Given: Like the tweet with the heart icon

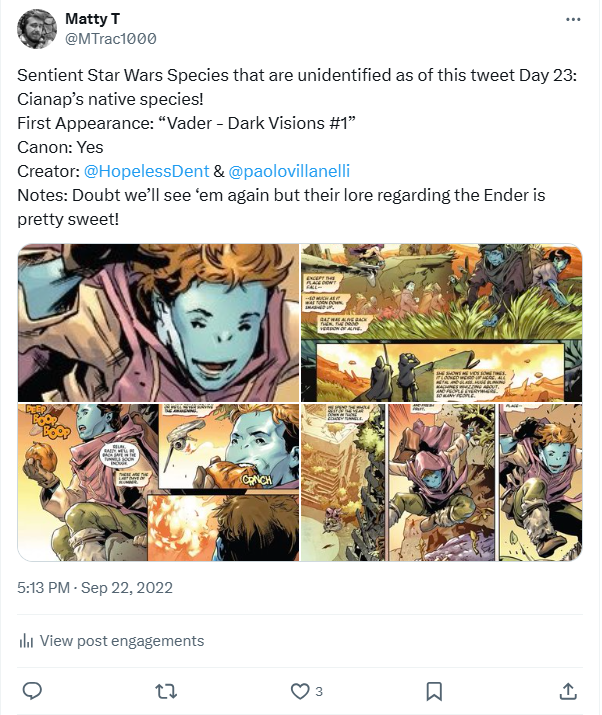Looking at the screenshot, I should click(299, 690).
